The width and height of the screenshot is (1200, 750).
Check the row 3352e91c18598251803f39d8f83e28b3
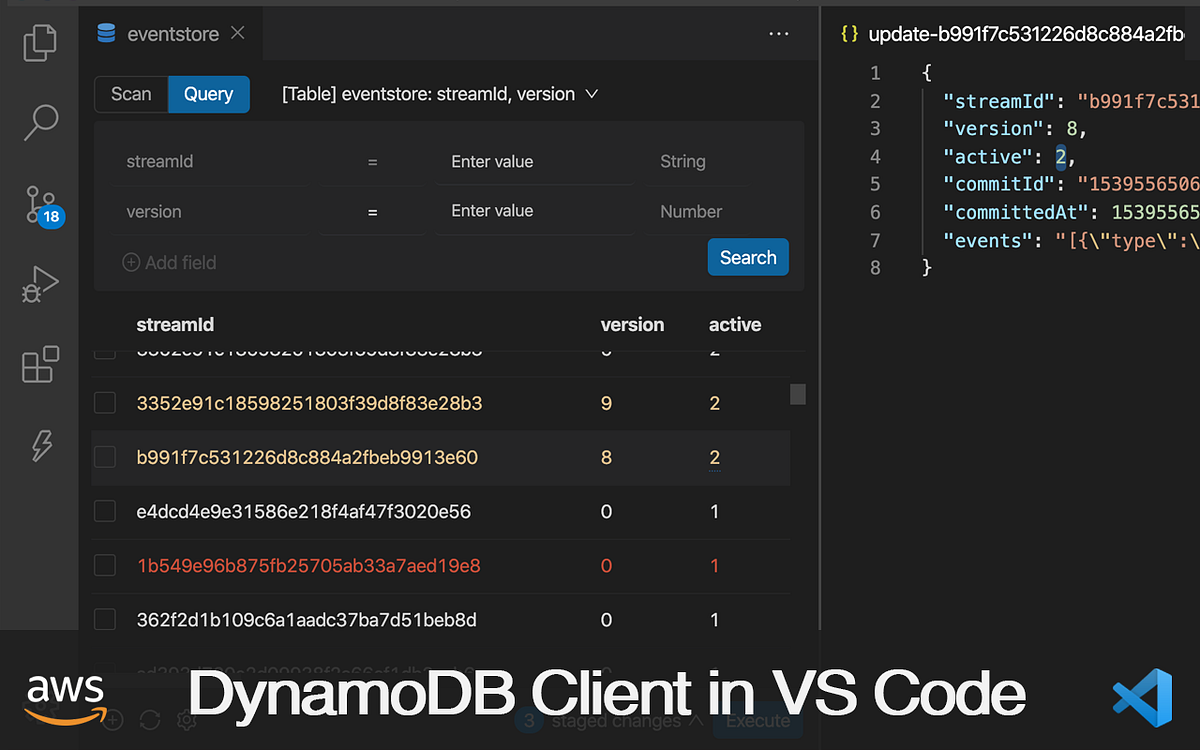point(105,403)
